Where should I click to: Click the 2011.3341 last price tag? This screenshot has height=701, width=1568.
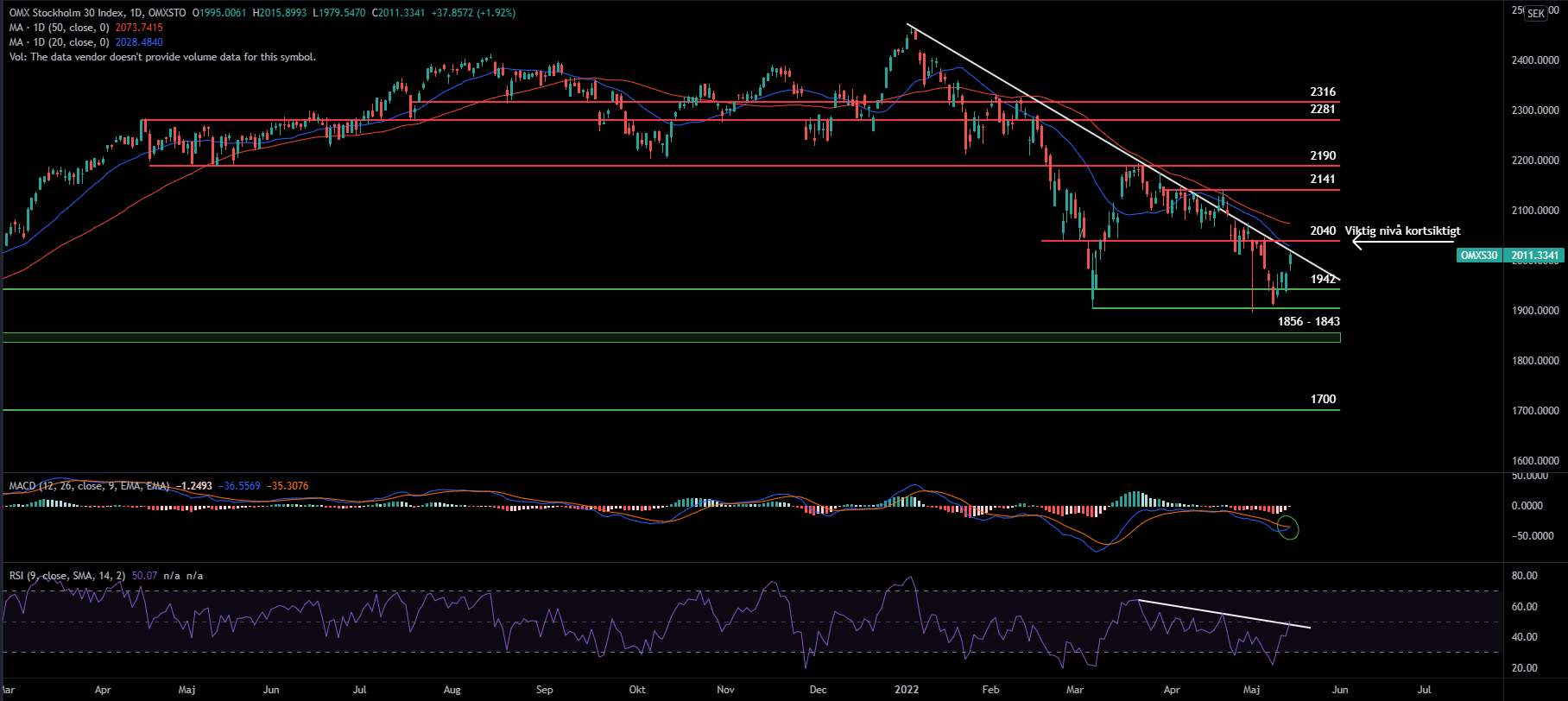(x=1535, y=256)
